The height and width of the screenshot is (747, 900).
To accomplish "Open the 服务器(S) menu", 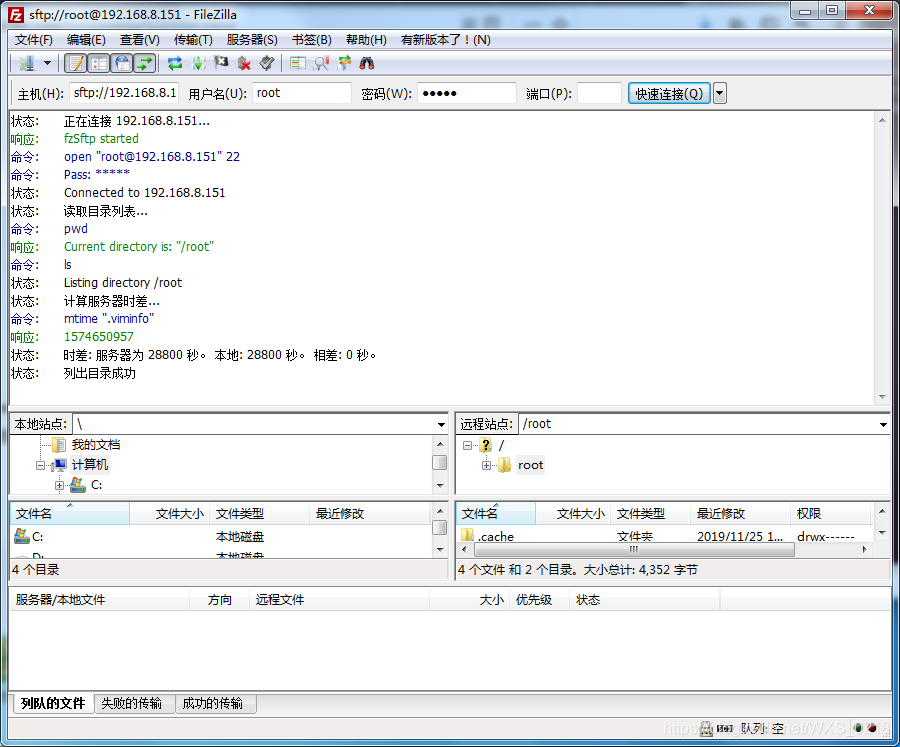I will tap(252, 40).
